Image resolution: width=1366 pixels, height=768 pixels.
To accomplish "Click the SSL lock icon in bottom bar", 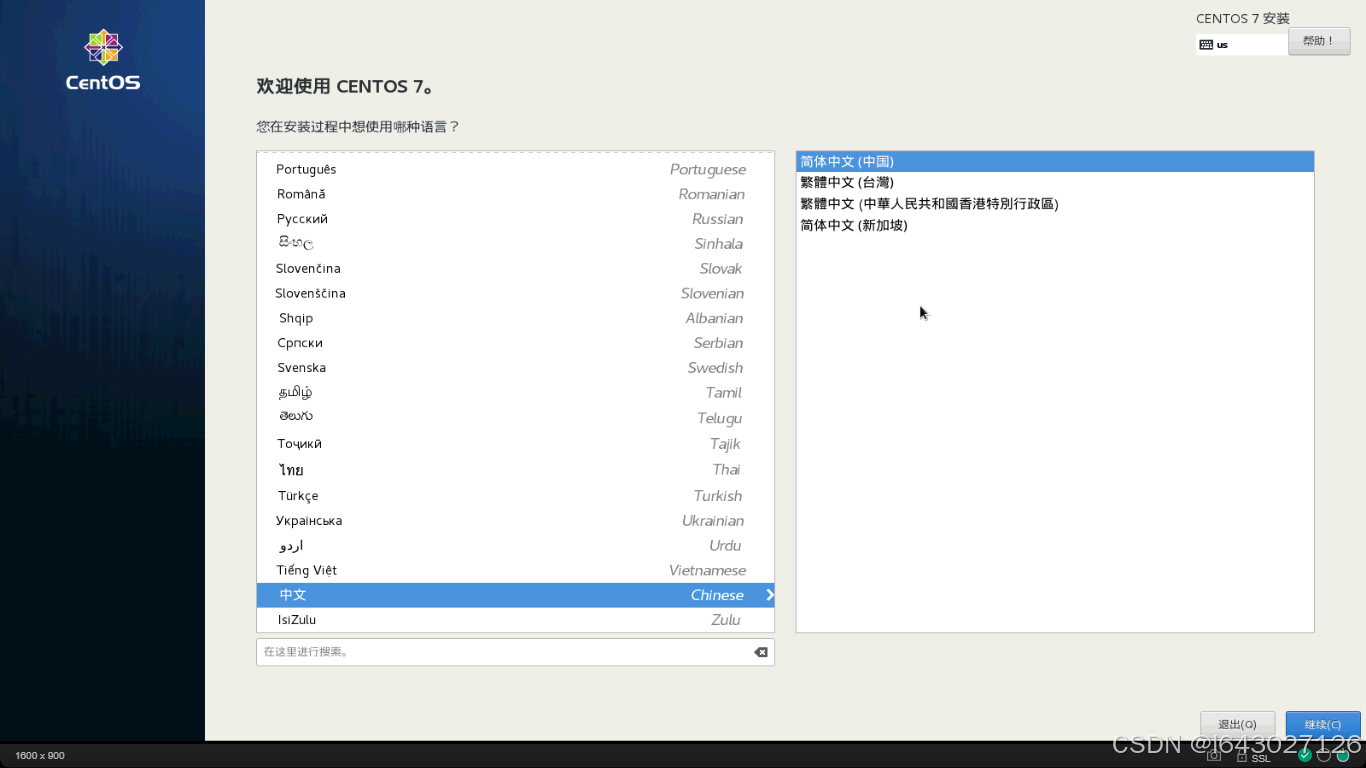I will (x=1243, y=756).
